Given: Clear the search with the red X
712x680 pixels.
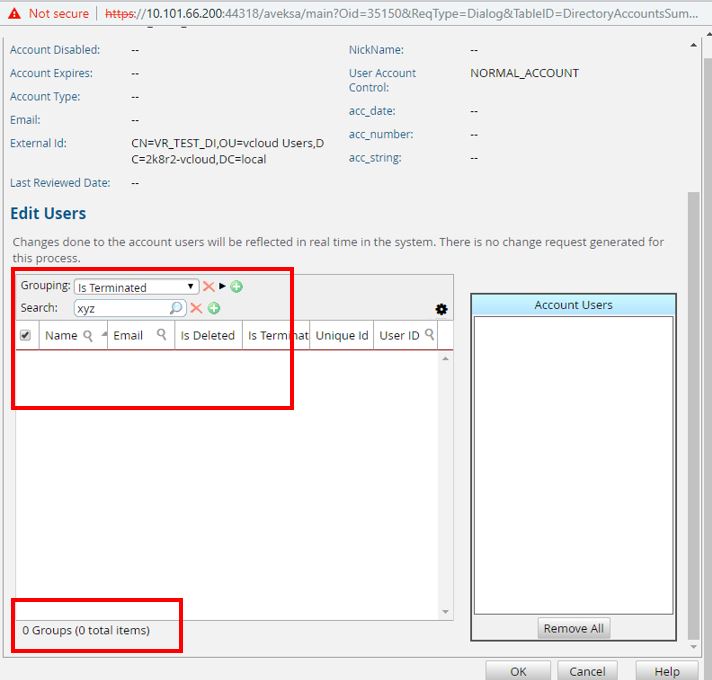Looking at the screenshot, I should 196,308.
